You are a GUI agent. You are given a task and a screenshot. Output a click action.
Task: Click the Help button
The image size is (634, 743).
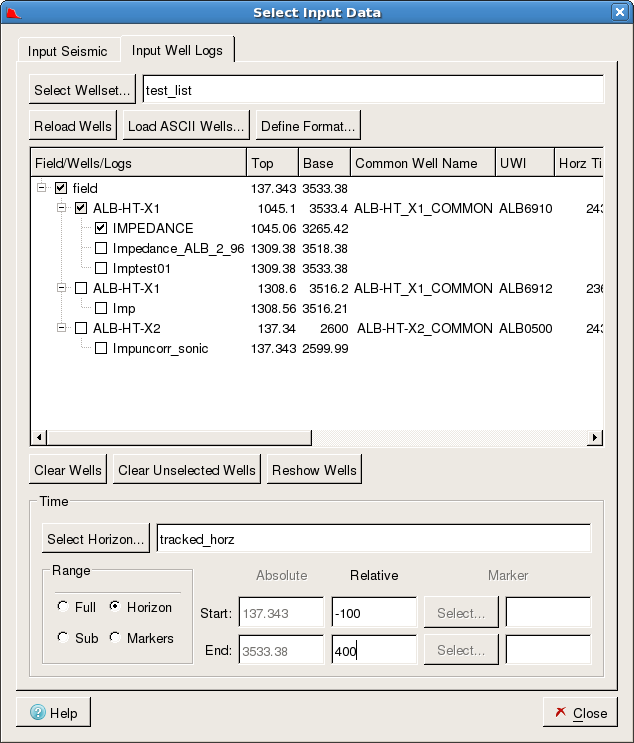point(54,712)
